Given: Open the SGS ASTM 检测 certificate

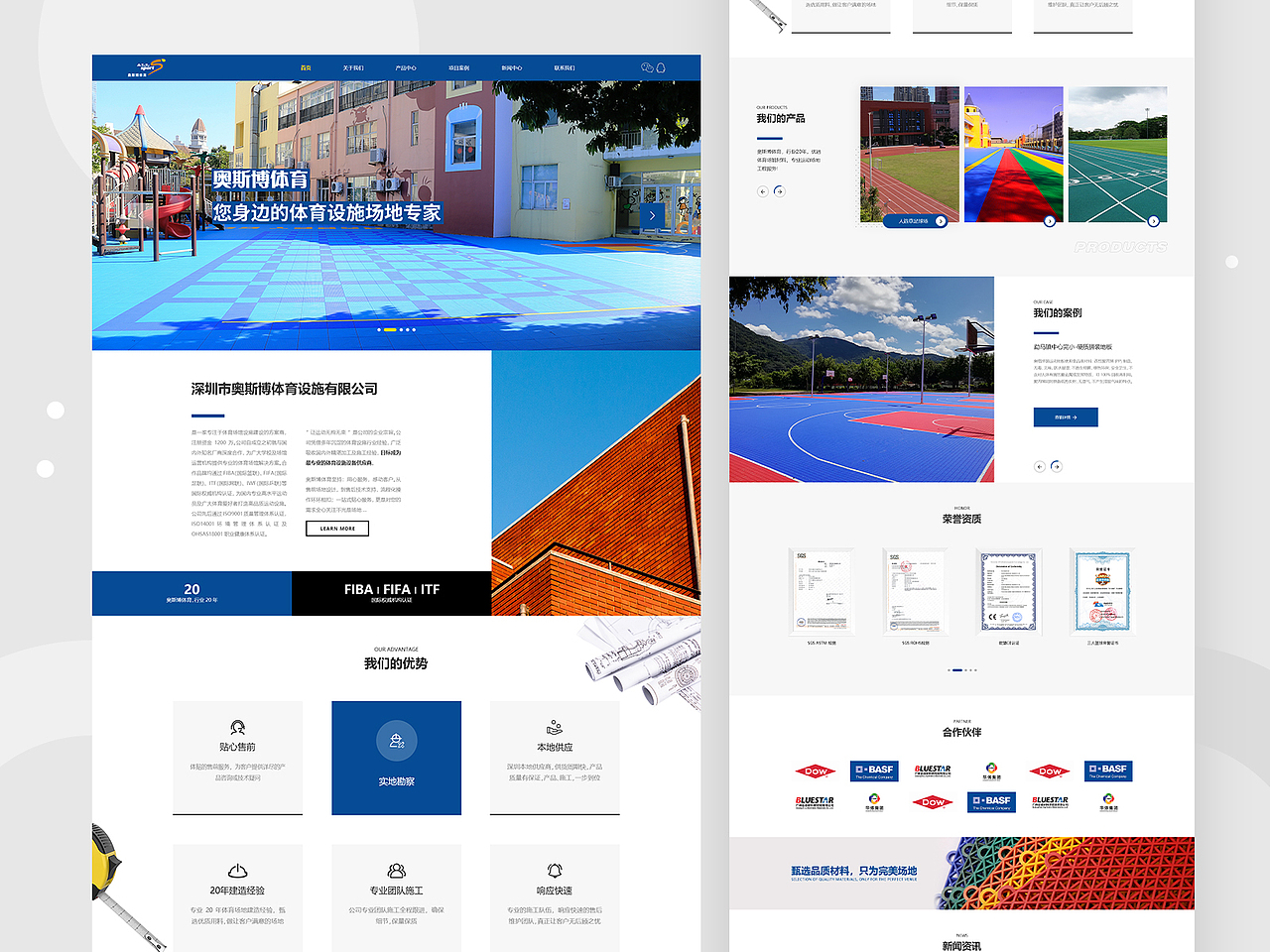Looking at the screenshot, I should coord(821,591).
